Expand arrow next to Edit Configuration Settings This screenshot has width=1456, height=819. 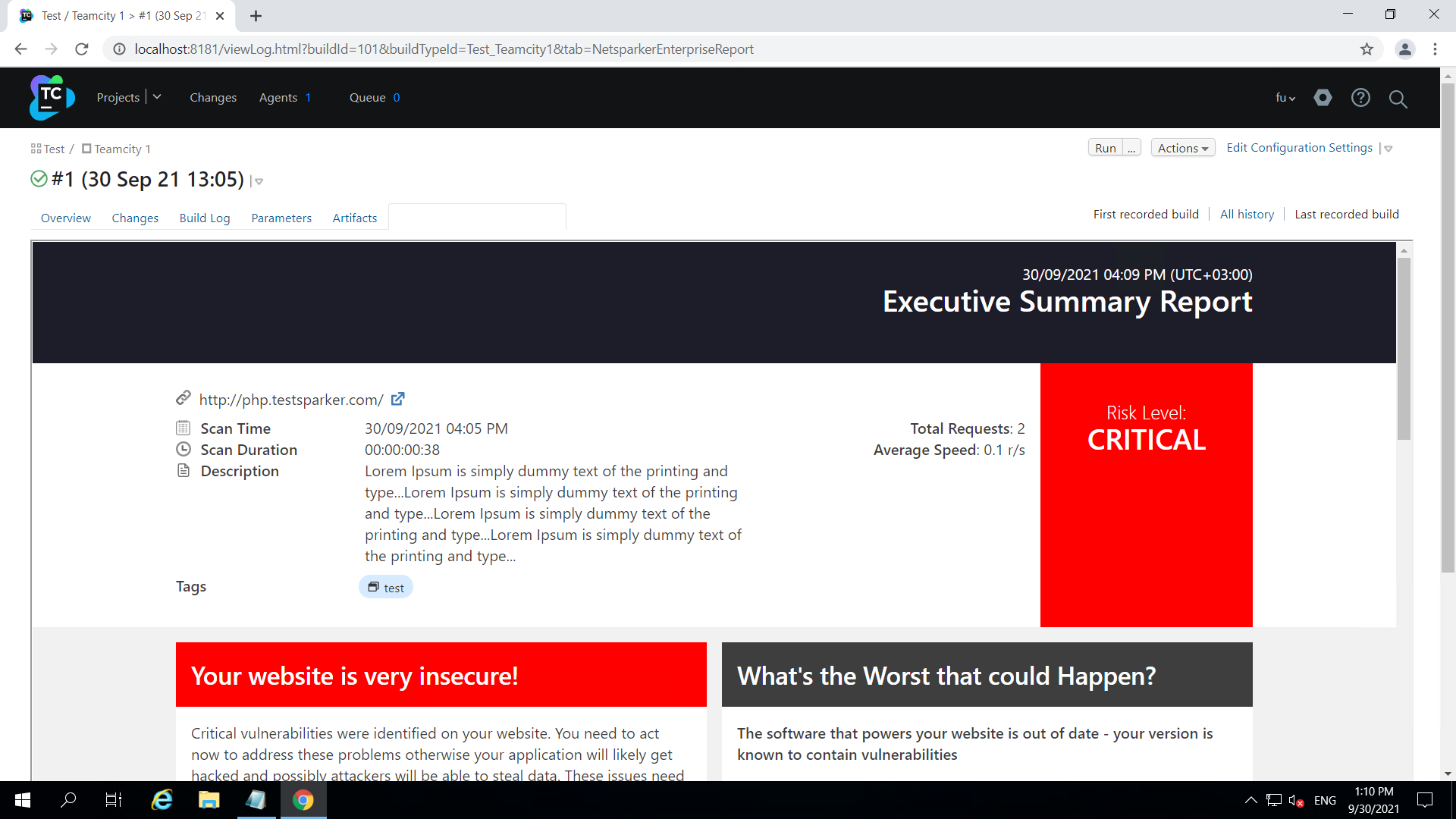[x=1389, y=149]
